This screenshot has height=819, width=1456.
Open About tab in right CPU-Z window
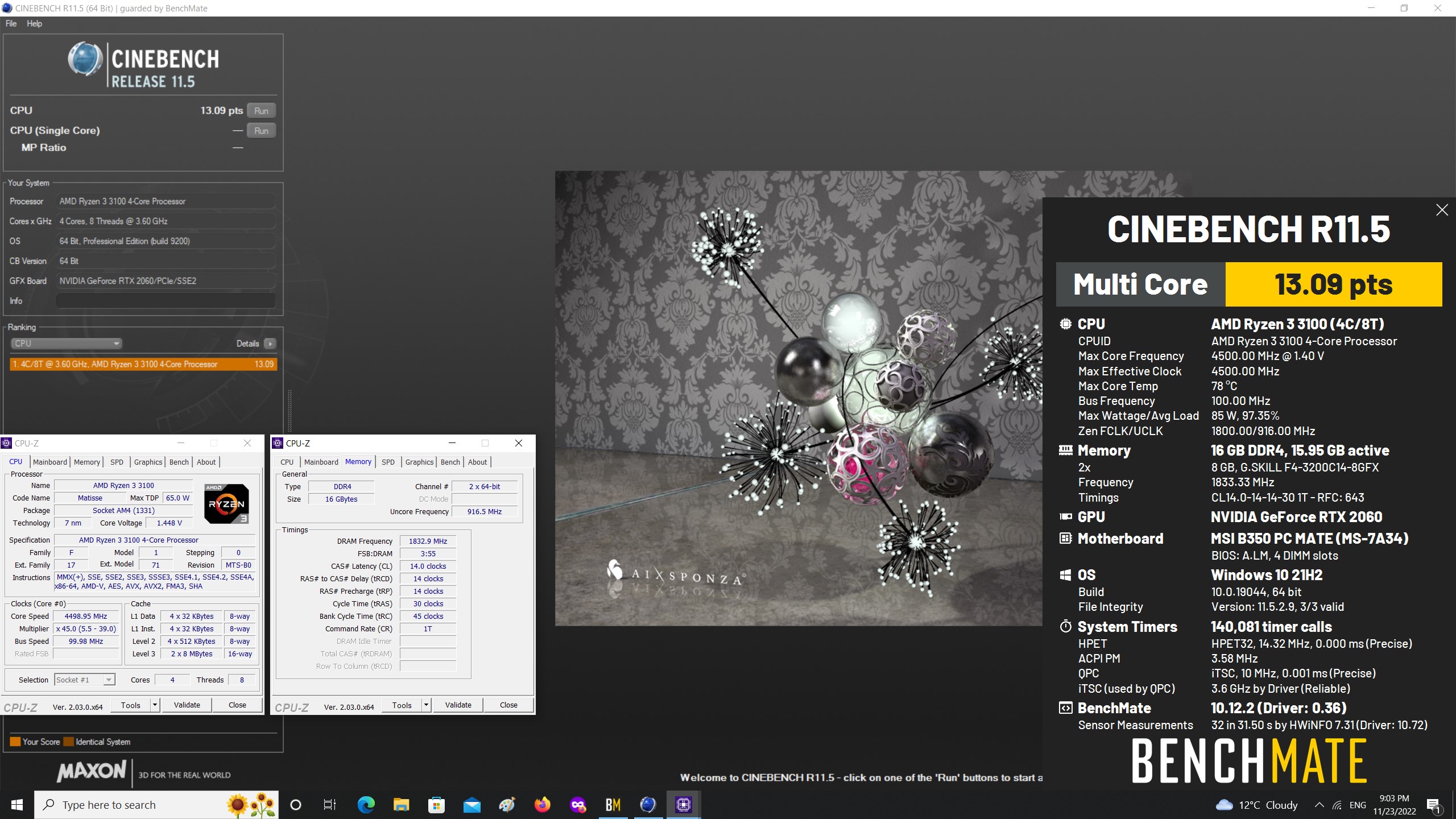477,462
